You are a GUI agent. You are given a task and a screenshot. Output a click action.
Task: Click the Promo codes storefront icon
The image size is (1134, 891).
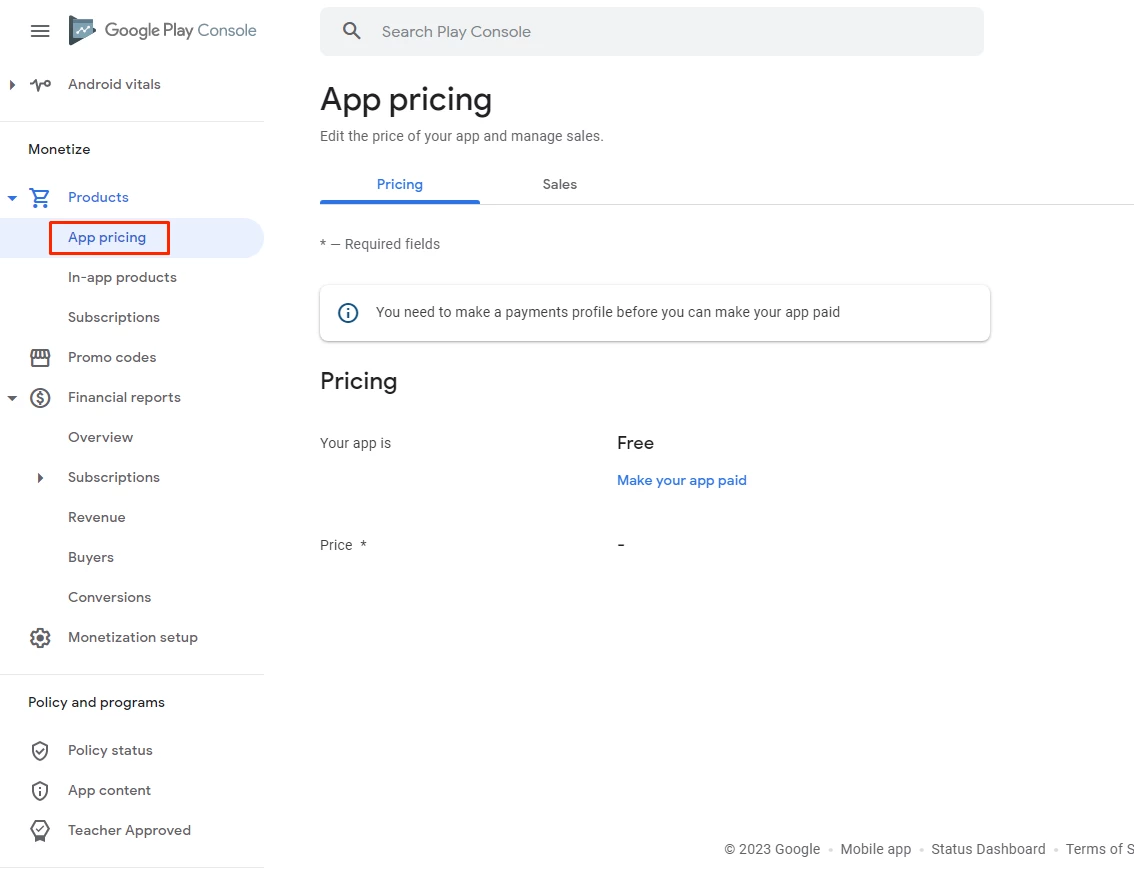40,358
